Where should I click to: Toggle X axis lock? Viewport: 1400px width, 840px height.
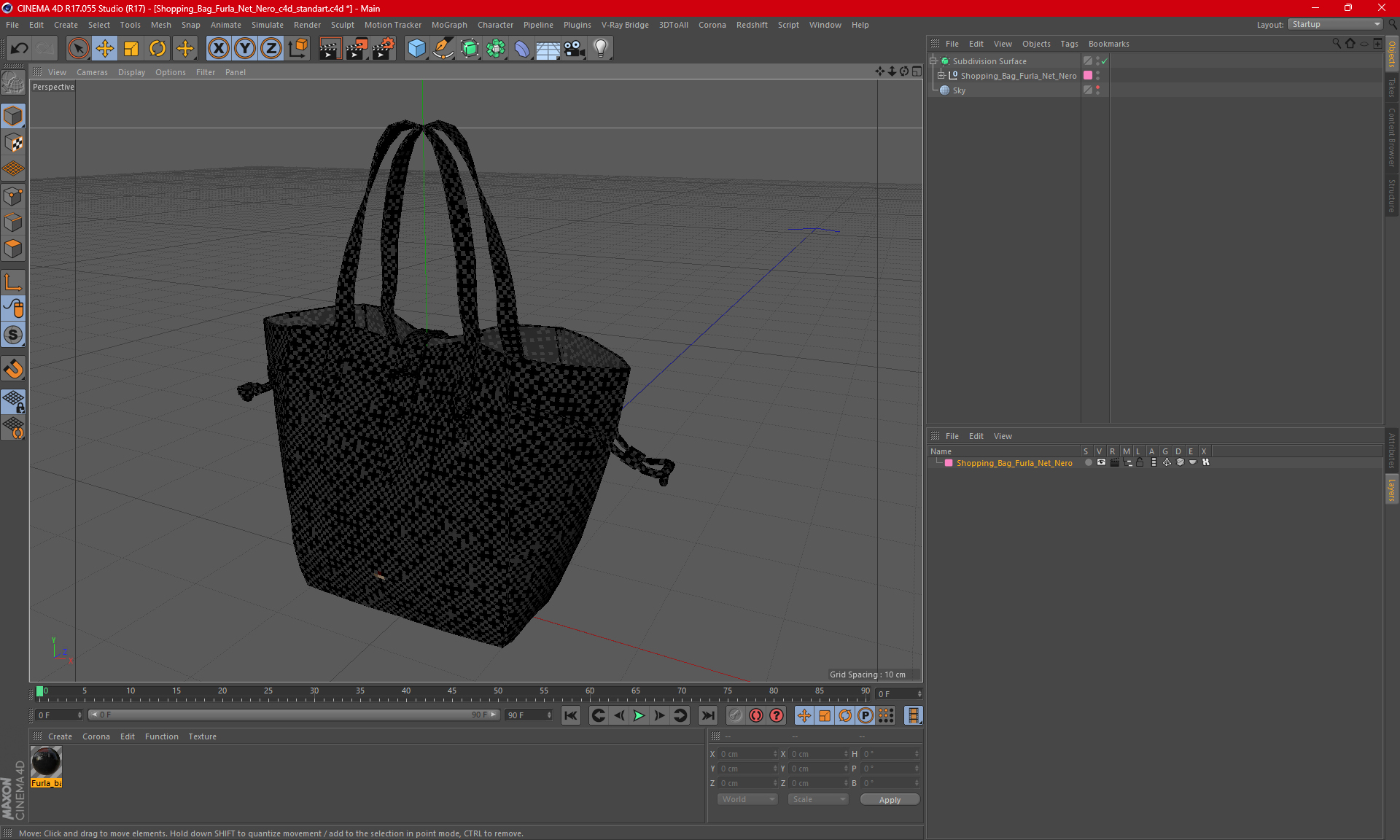coord(218,48)
